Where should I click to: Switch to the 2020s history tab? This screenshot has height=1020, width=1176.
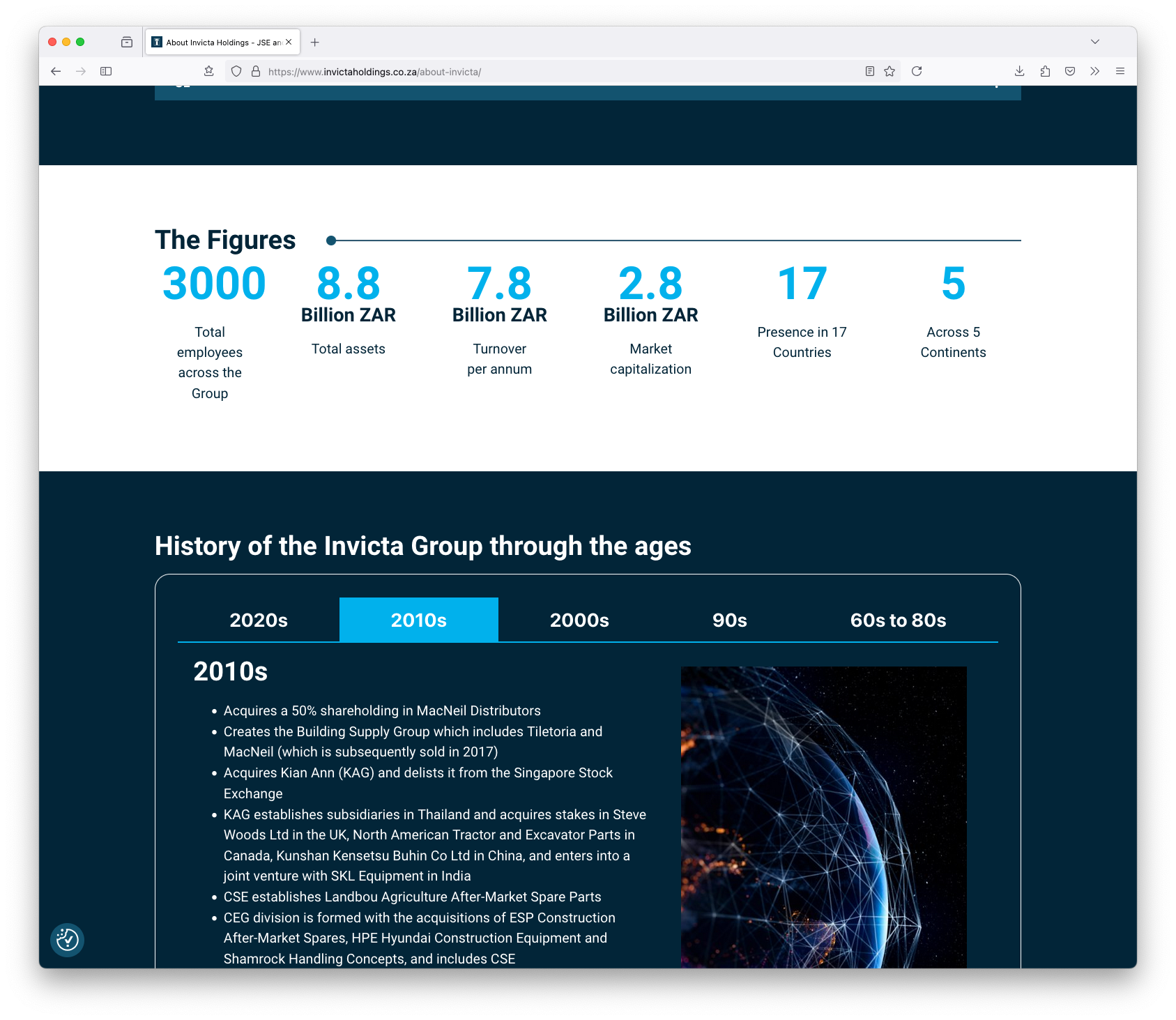(259, 620)
